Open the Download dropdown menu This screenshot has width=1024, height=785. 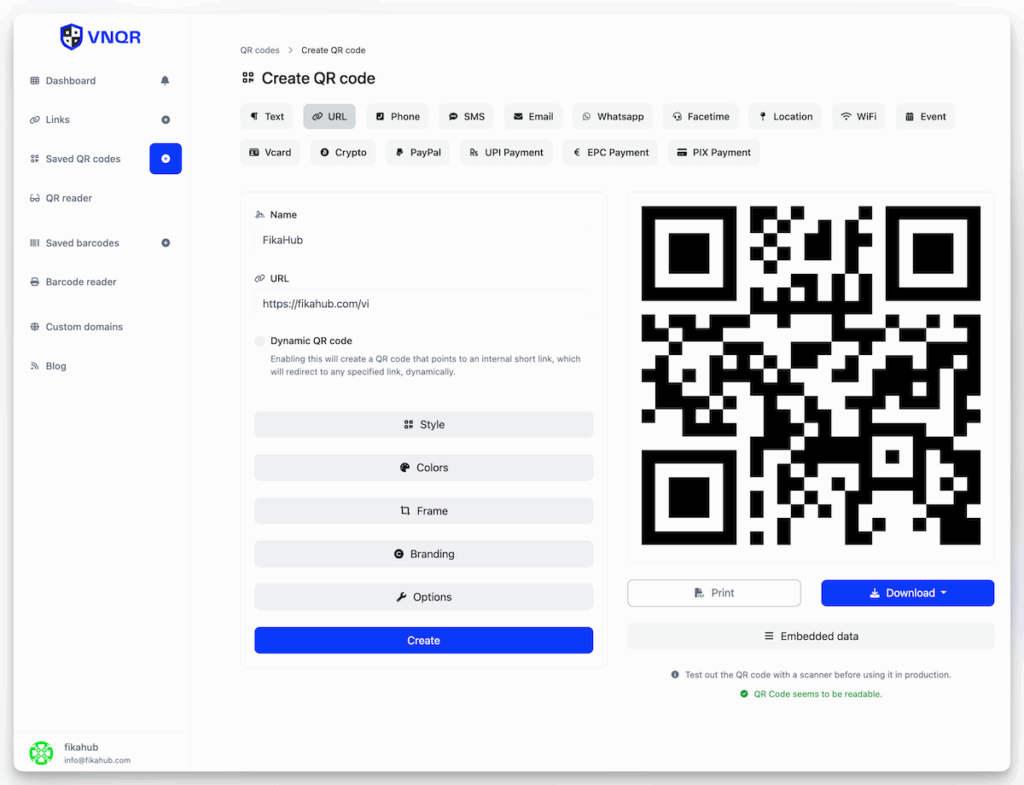(907, 593)
